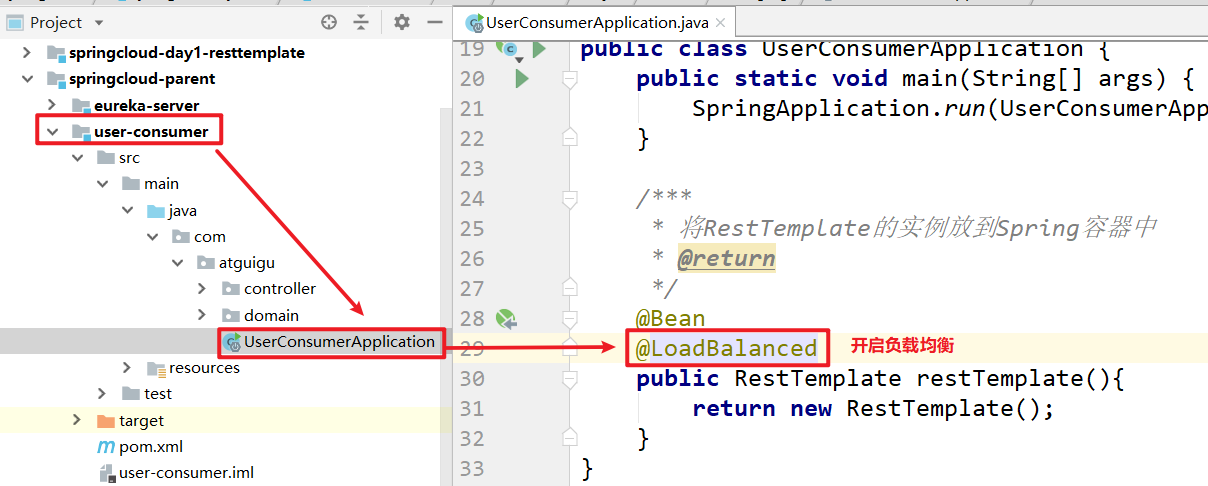
Task: Expand the eureka-server module
Action: tap(51, 105)
